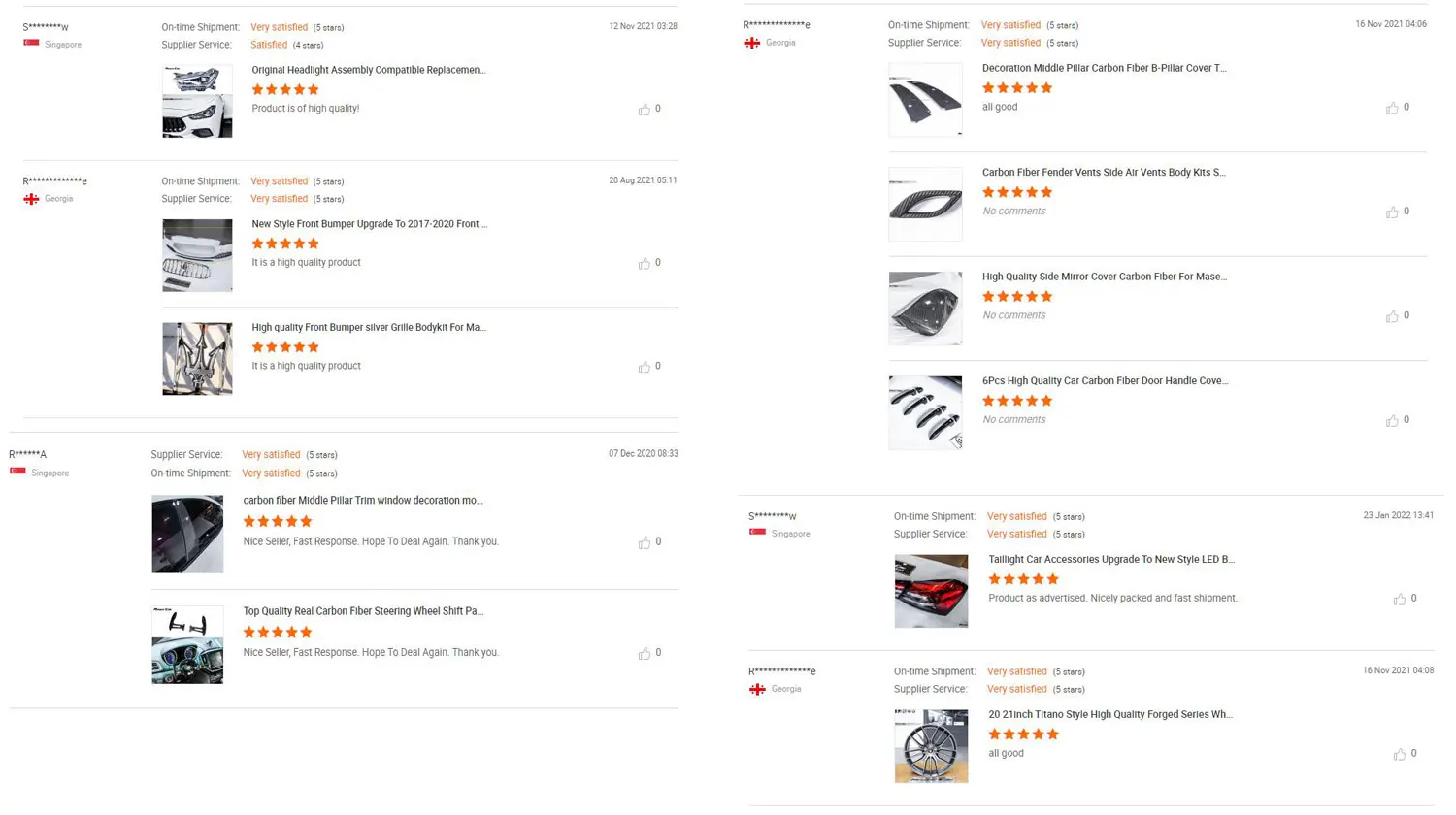Click thumbs-up on the B-Pillar cover review

coord(1392,108)
